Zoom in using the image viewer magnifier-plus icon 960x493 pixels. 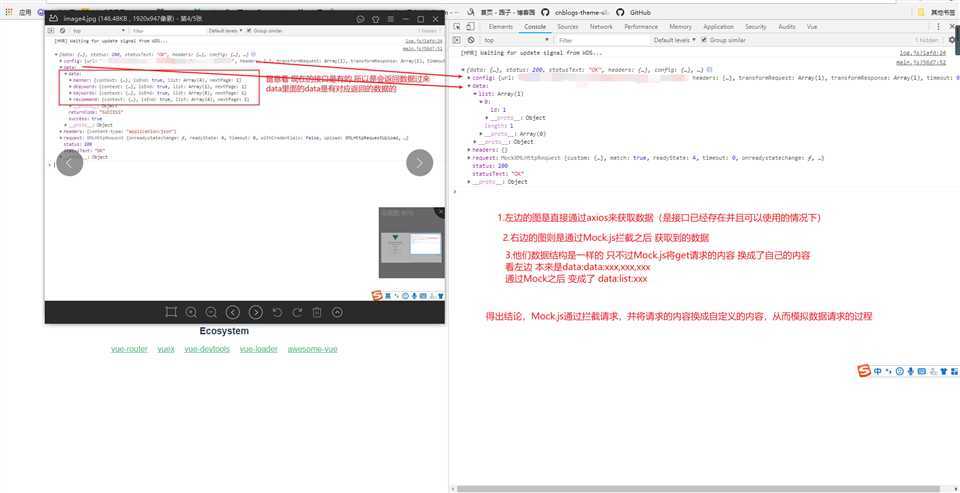click(x=191, y=312)
